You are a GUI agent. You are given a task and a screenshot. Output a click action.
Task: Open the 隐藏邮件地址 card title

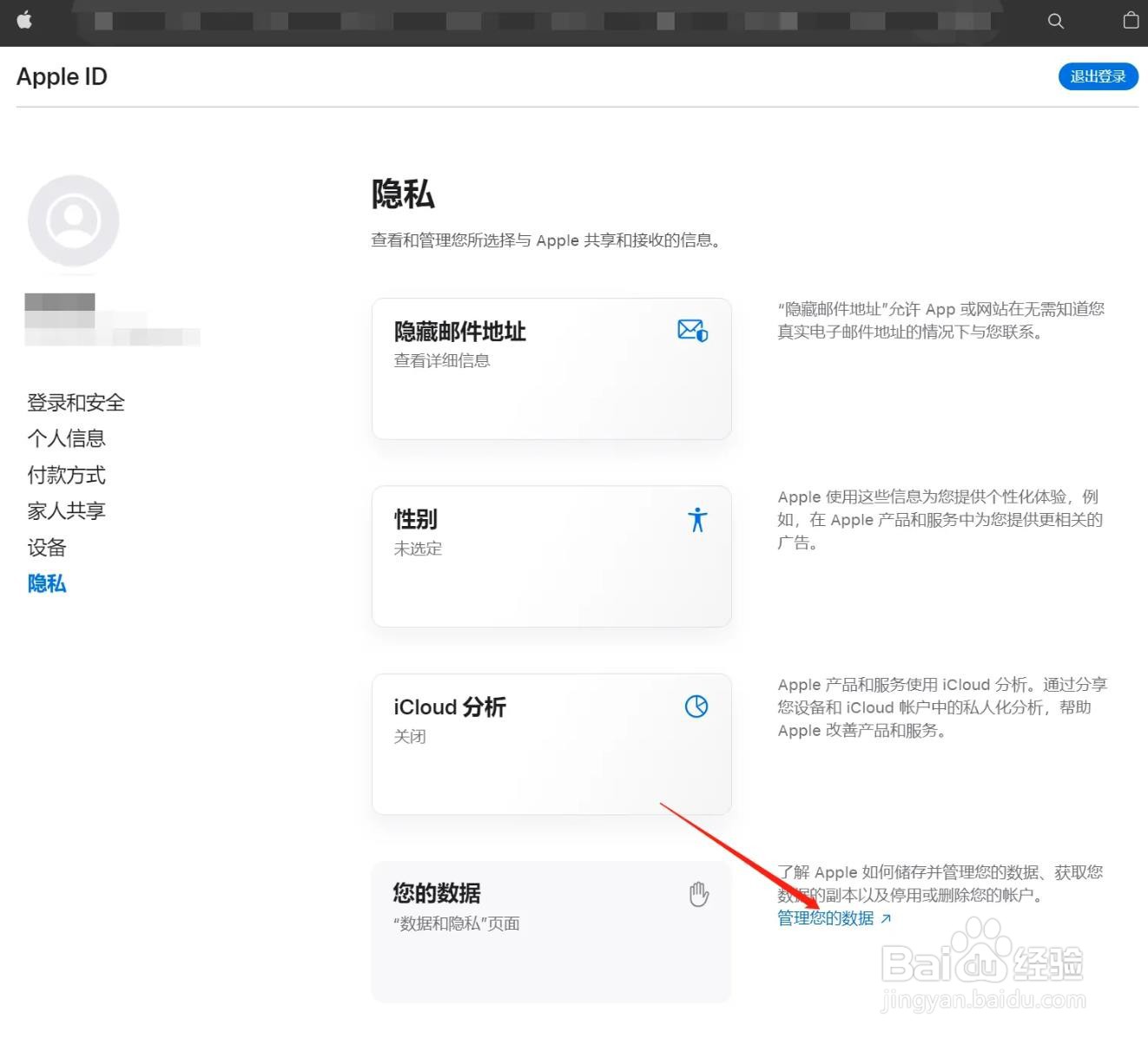point(460,331)
